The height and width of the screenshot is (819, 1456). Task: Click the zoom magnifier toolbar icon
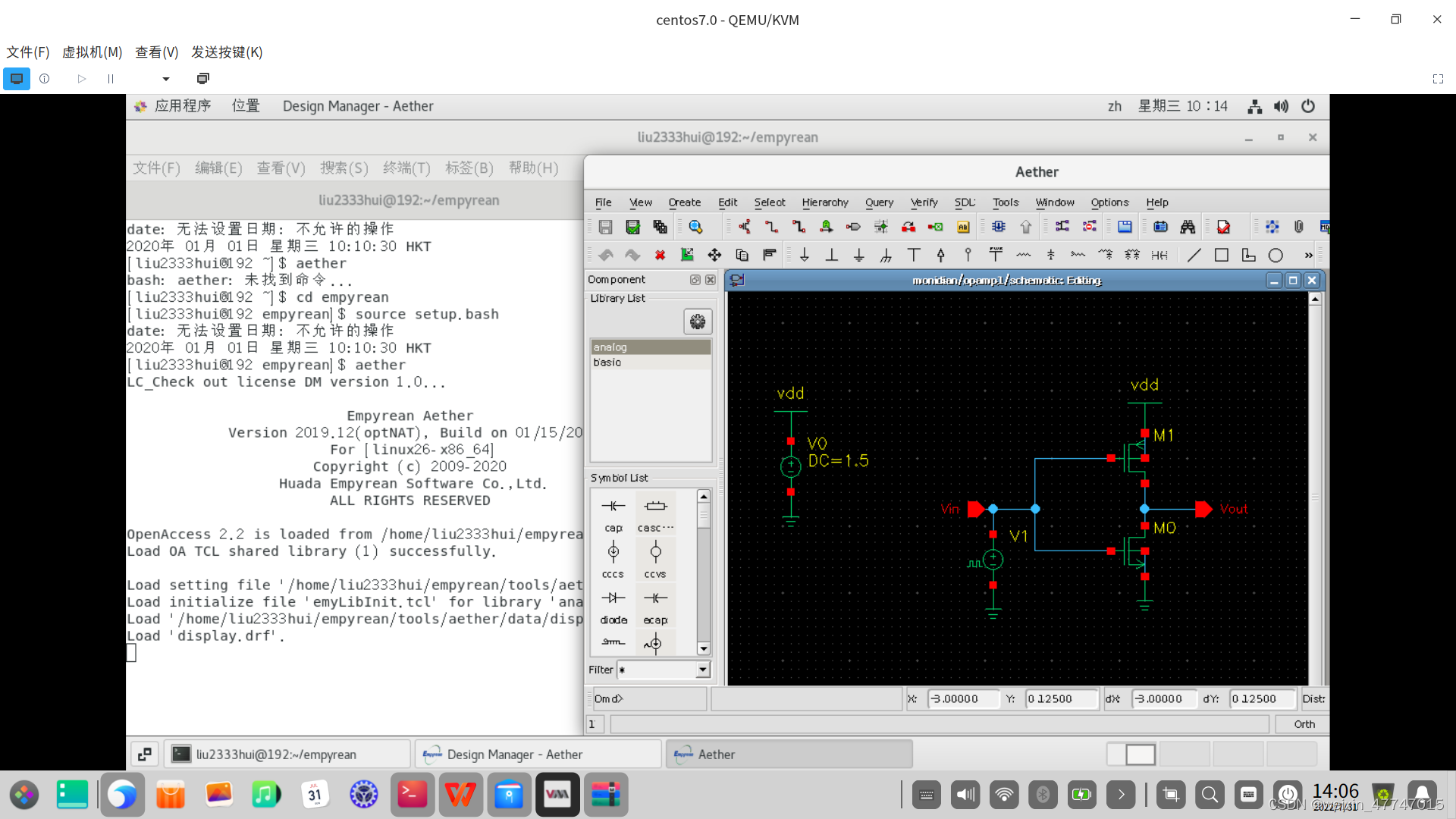point(695,227)
